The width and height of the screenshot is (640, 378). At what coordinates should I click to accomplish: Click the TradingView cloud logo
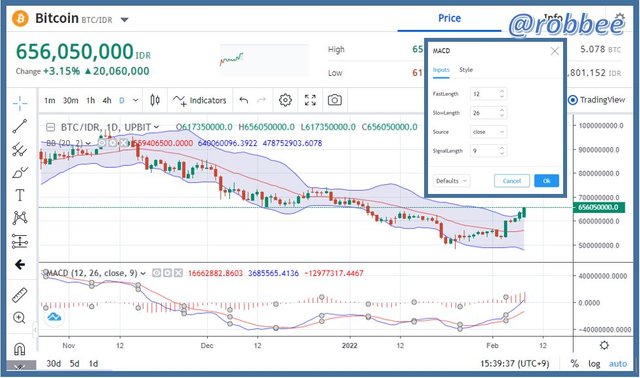coord(54,317)
